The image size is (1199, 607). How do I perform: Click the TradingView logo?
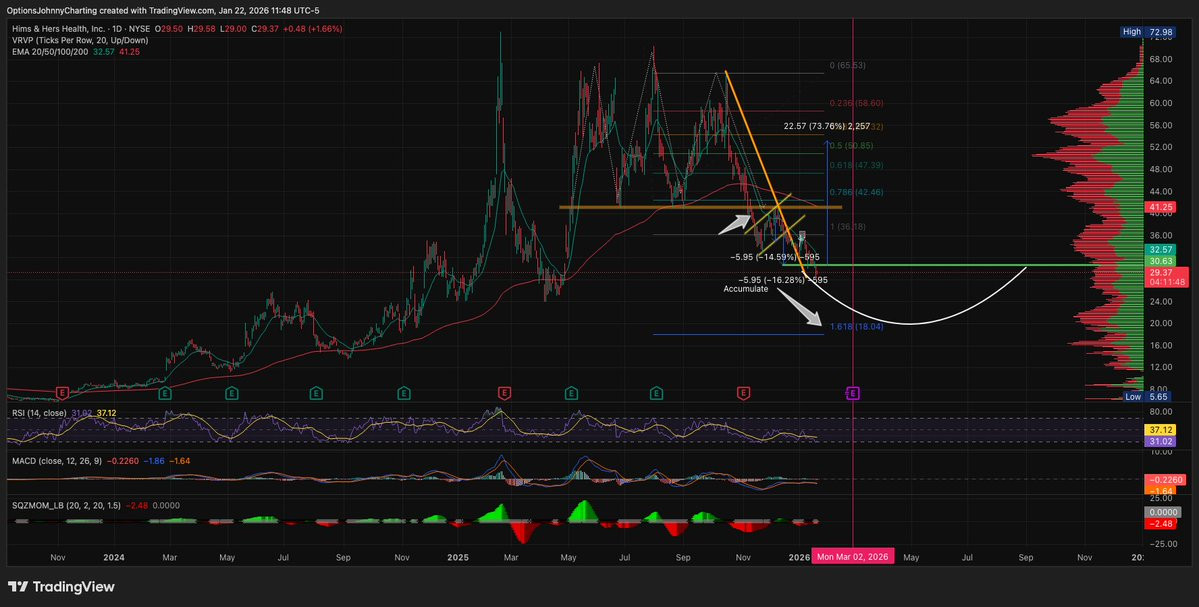[x=61, y=587]
